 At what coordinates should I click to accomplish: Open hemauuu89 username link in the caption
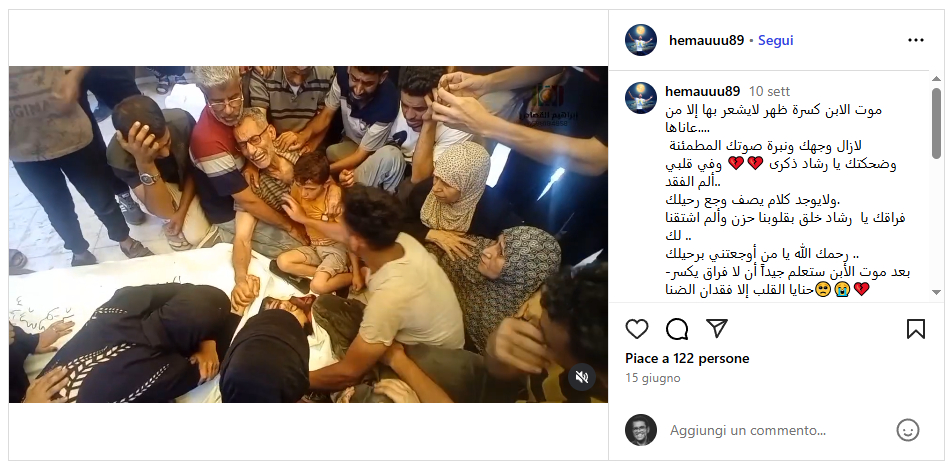point(703,92)
